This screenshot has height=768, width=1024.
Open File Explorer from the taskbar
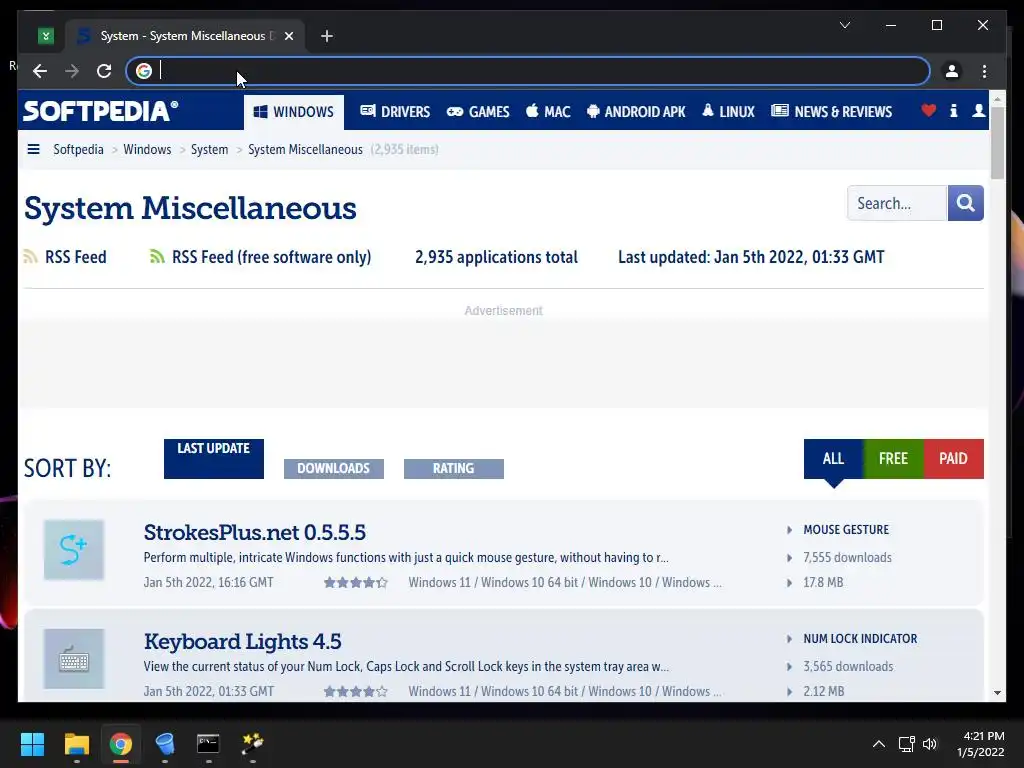coord(76,744)
